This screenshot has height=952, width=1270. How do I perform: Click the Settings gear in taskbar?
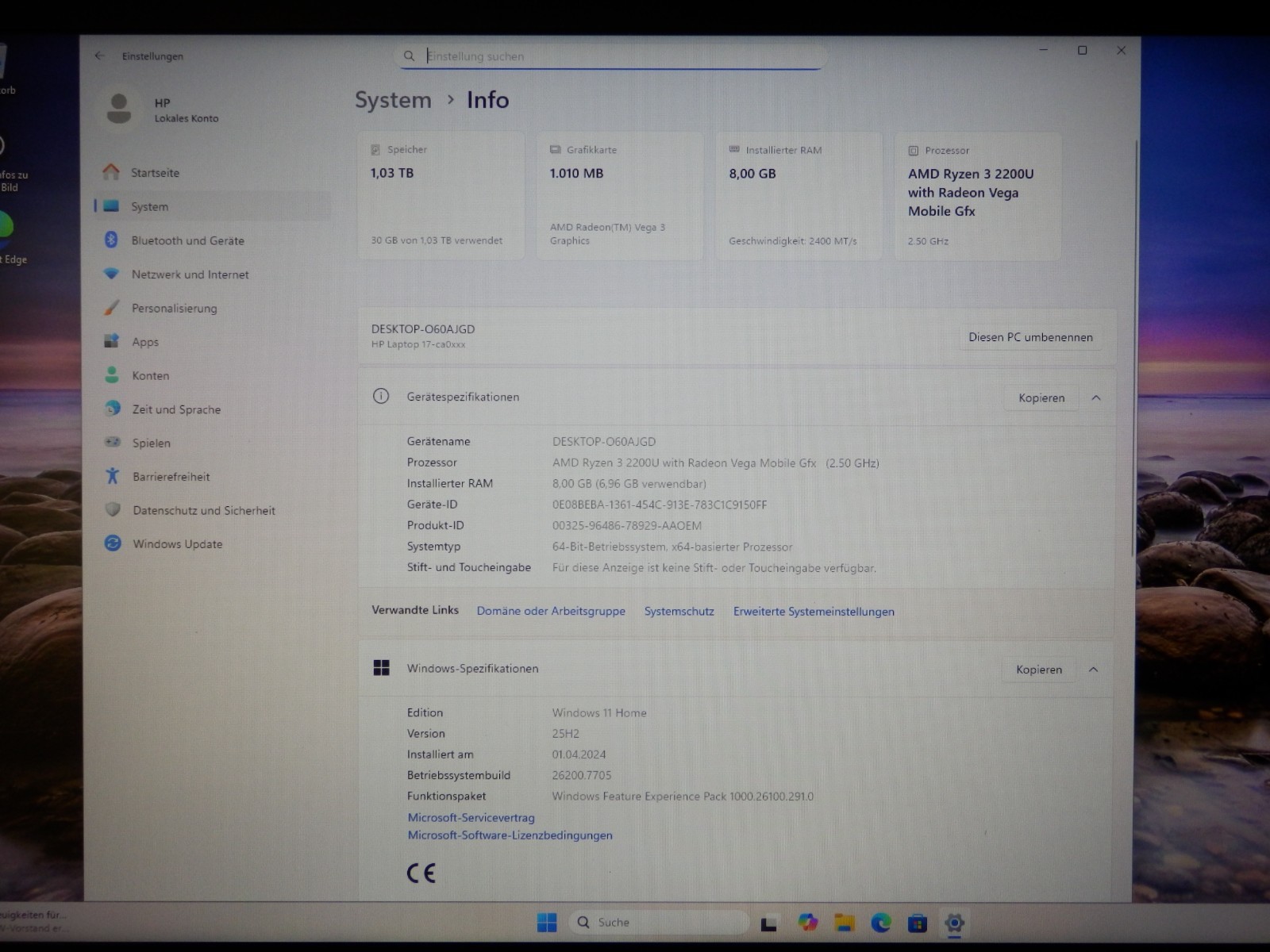[x=954, y=923]
